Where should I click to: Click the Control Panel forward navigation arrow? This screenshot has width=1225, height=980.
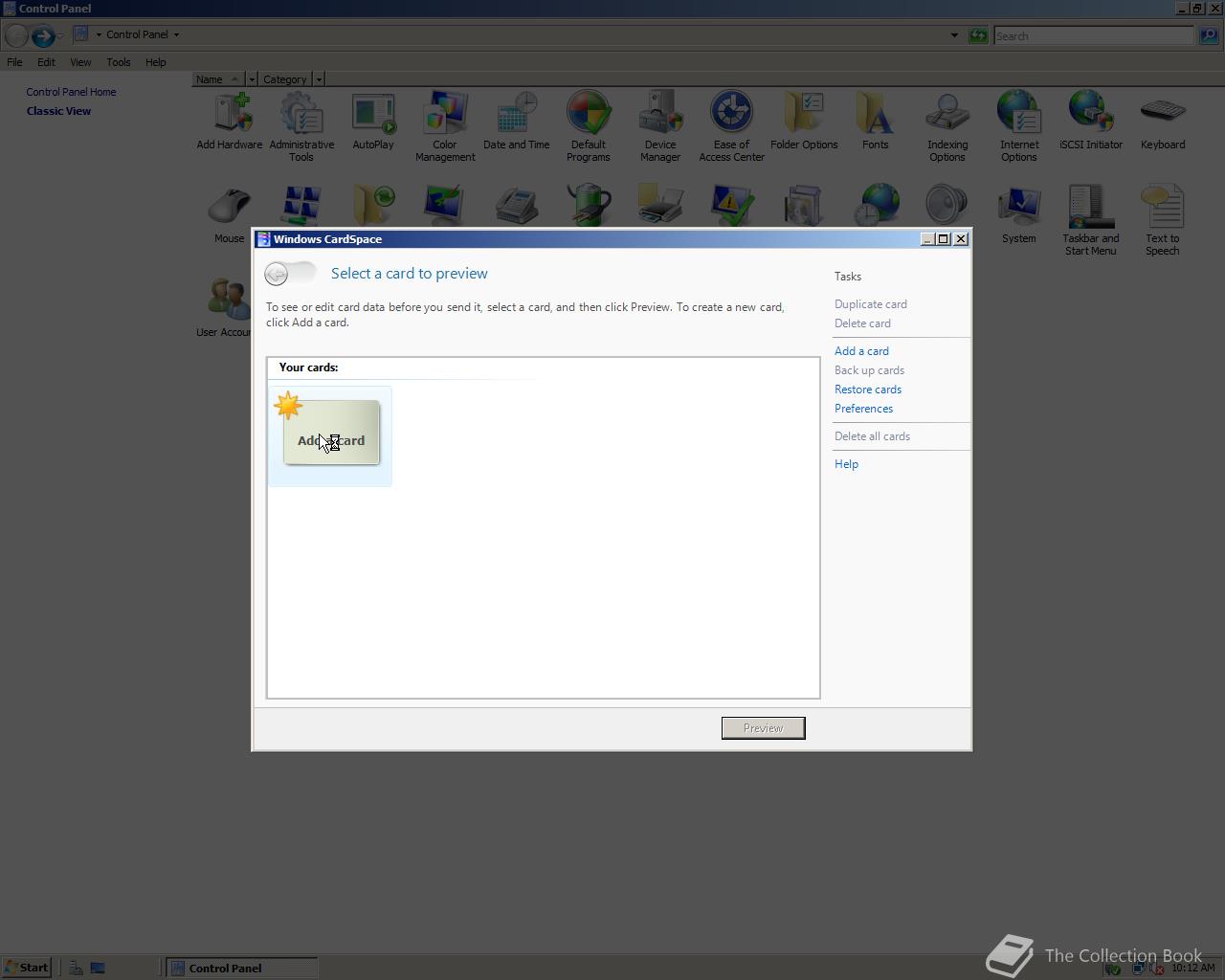pos(42,35)
